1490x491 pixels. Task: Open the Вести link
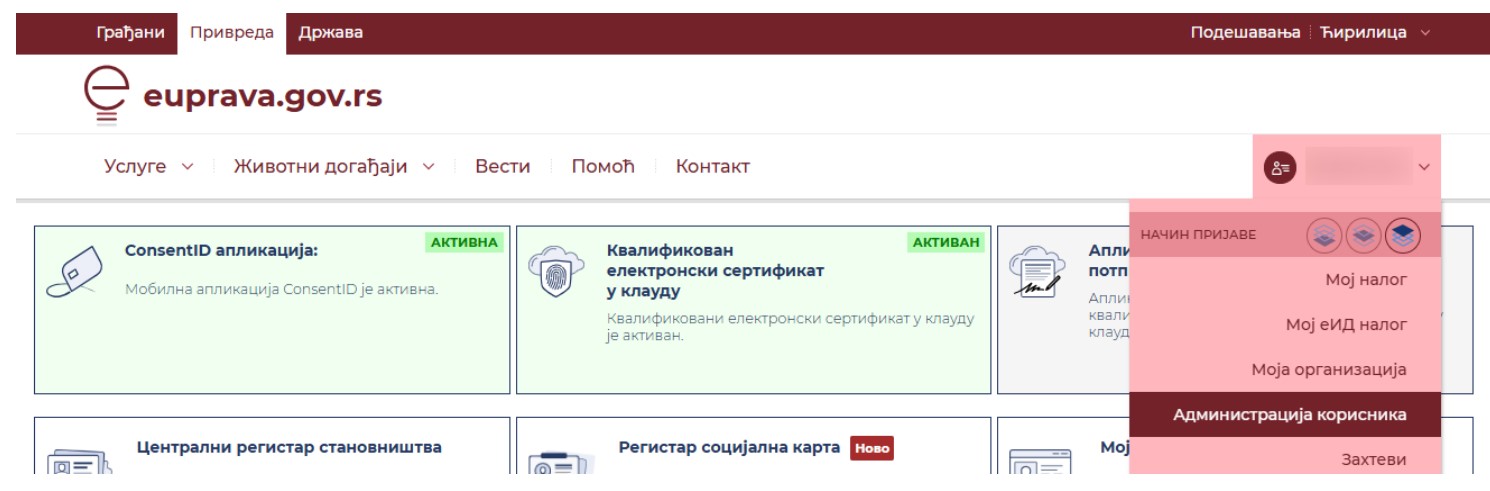click(502, 167)
